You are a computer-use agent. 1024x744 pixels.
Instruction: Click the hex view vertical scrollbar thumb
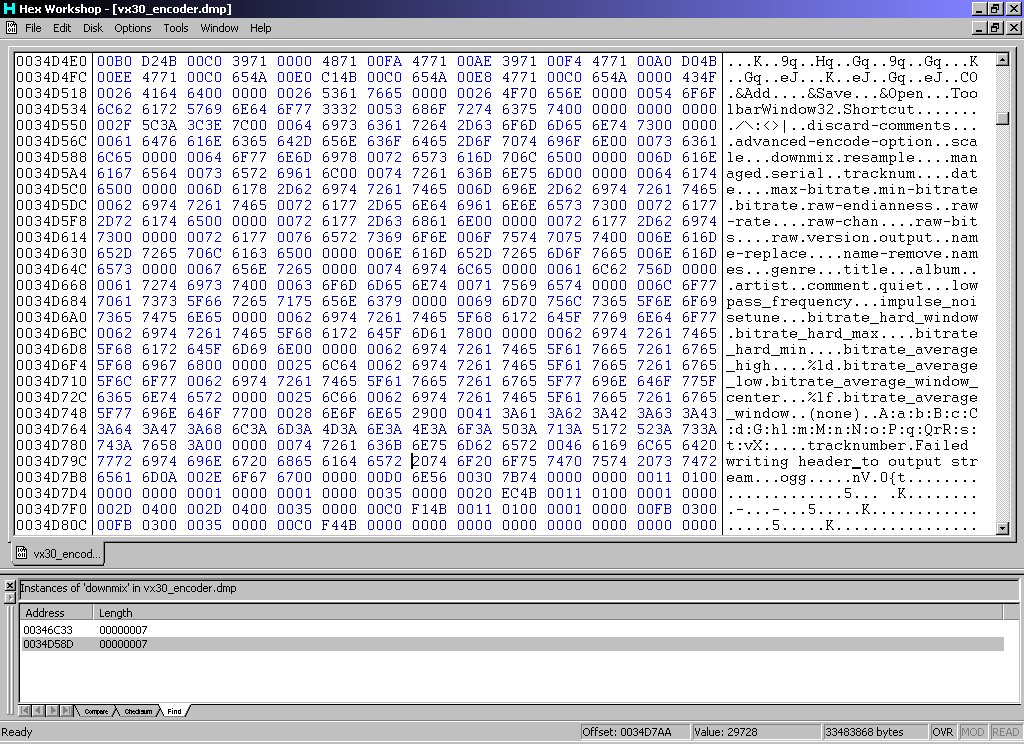point(1002,118)
